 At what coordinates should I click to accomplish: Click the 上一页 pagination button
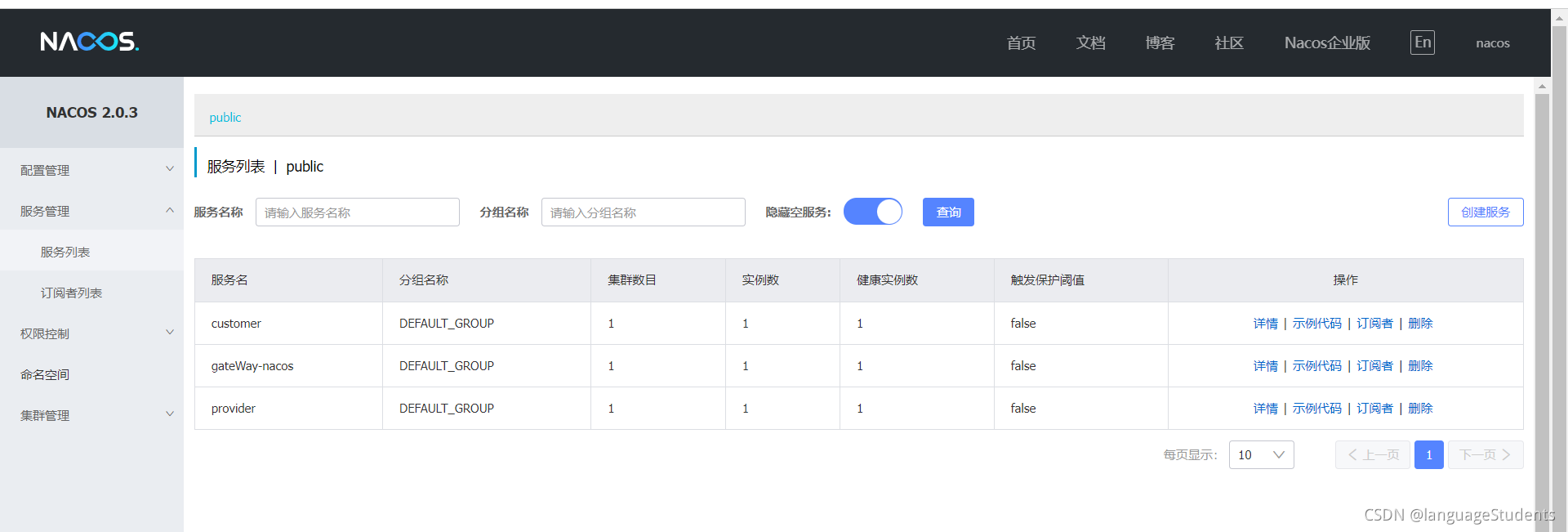[1373, 455]
